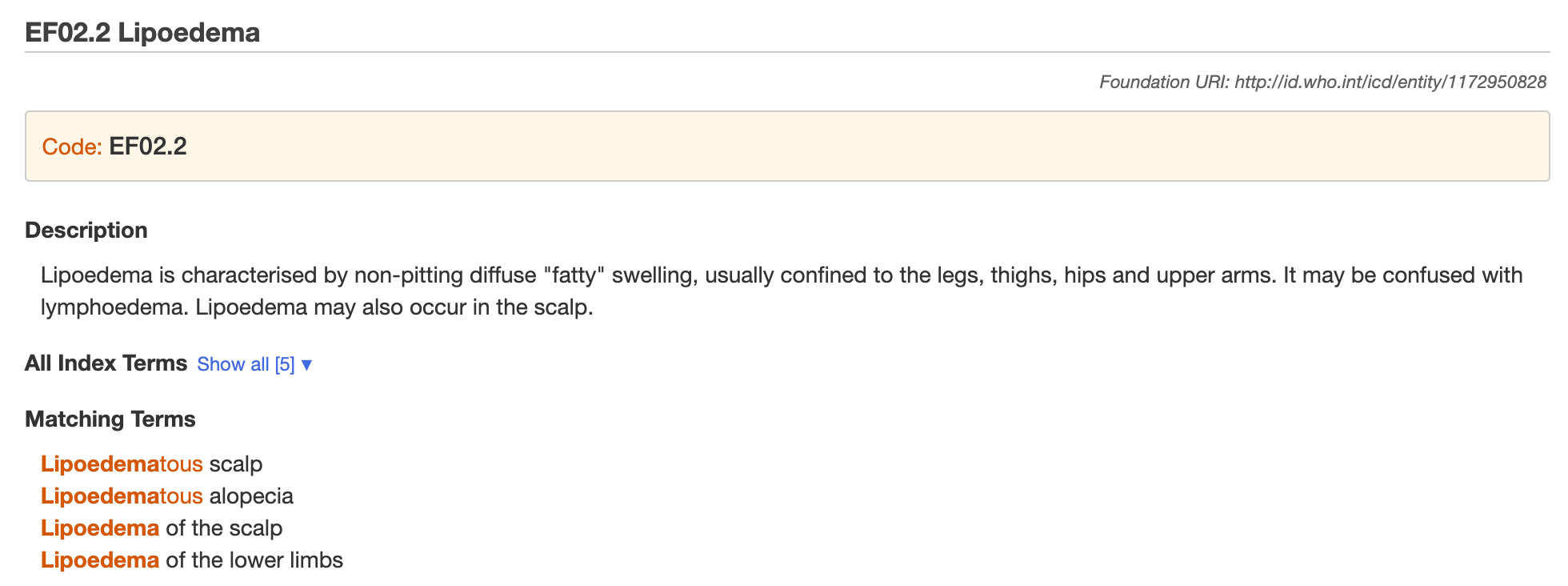Click Lipoedema of the lower limbs term

192,560
